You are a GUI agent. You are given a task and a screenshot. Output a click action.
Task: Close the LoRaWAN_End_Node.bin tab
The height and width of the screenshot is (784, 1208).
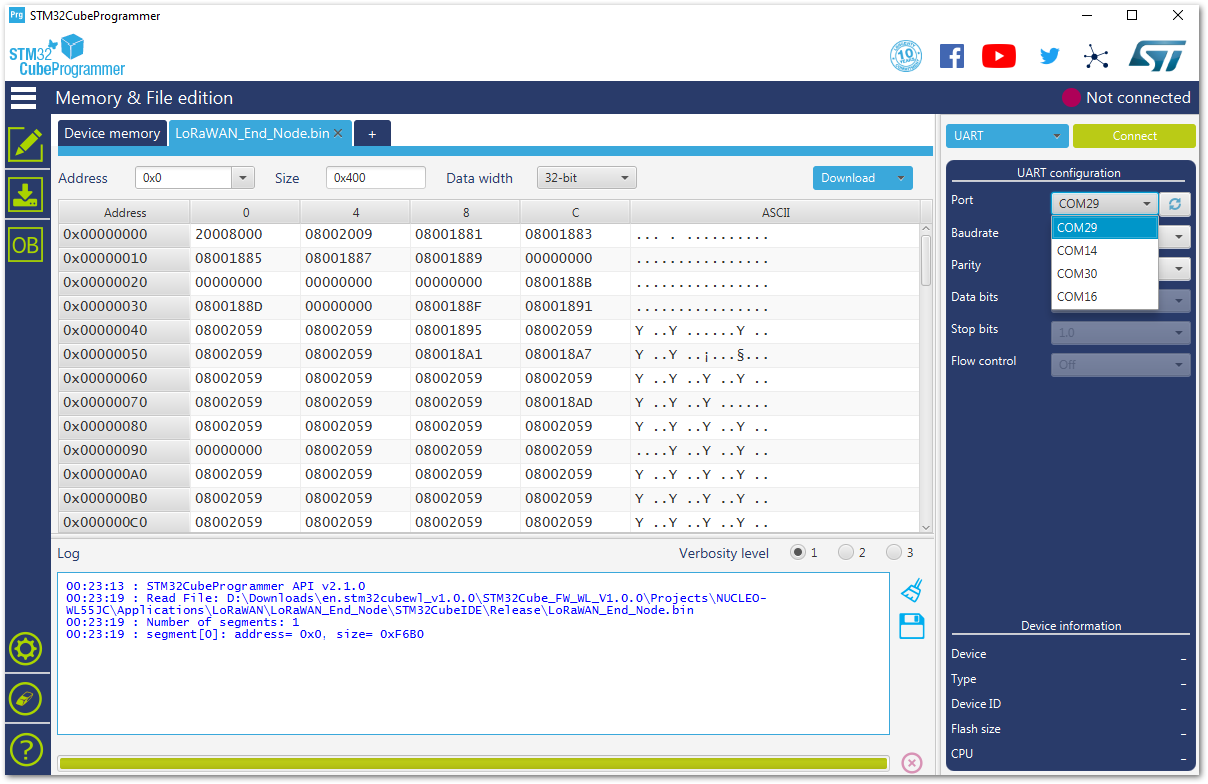coord(338,133)
